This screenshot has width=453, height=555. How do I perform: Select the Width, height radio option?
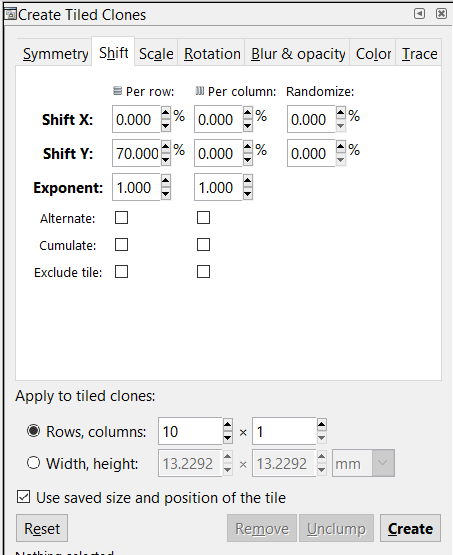33,463
